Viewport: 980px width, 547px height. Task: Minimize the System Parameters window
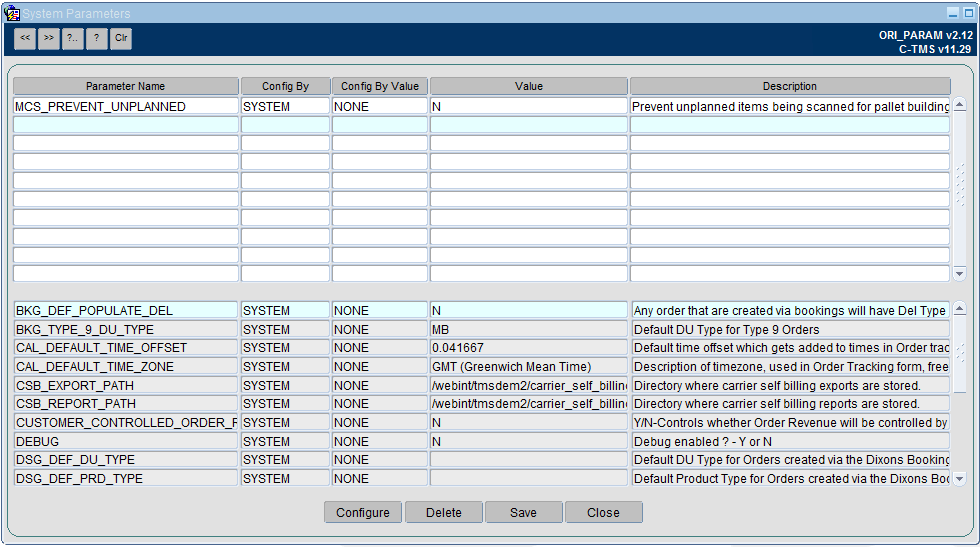(953, 13)
